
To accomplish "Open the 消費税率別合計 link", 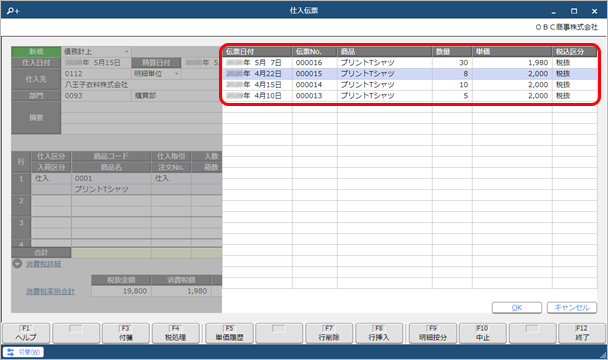I will coord(50,291).
